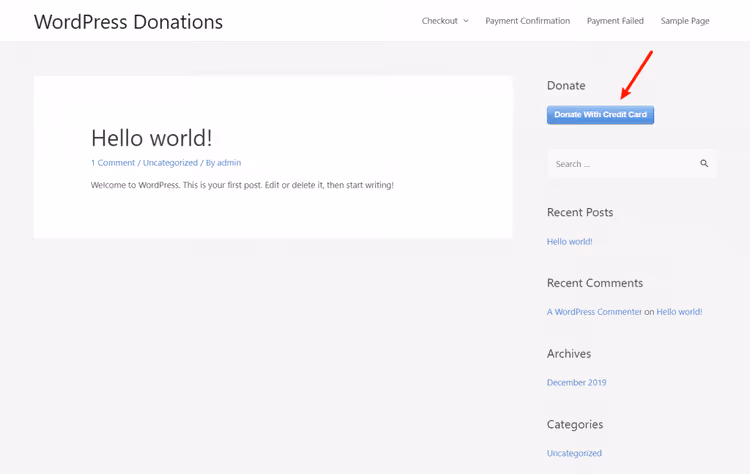Open Uncategorized under Categories
Viewport: 750px width, 474px height.
click(x=574, y=453)
